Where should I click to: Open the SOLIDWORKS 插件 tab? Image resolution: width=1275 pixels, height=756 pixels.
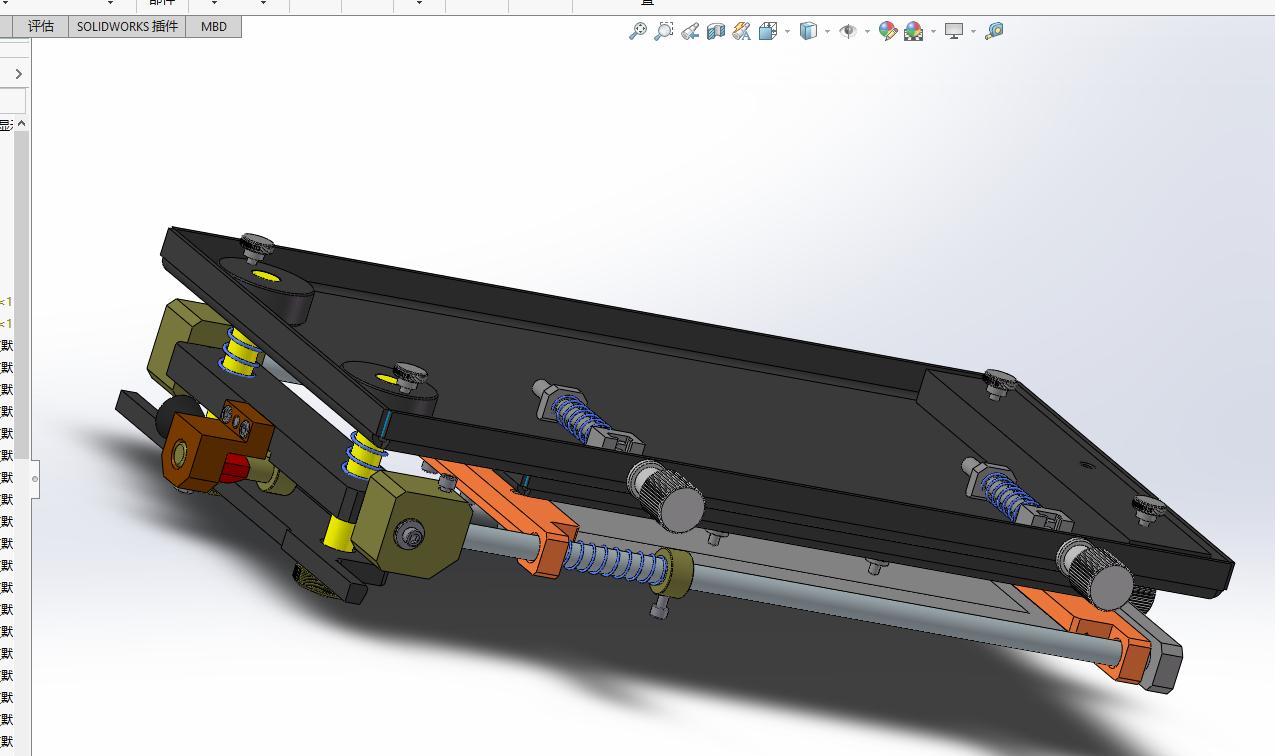coord(127,27)
